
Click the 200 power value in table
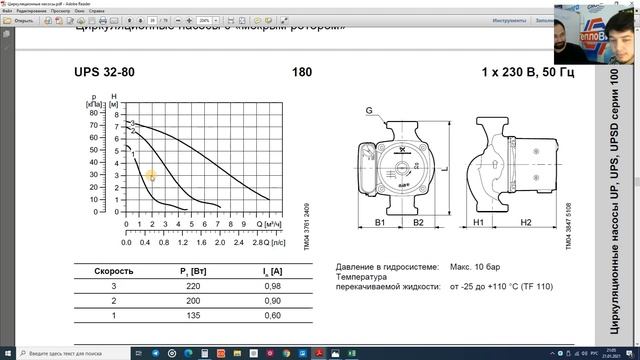(x=193, y=301)
